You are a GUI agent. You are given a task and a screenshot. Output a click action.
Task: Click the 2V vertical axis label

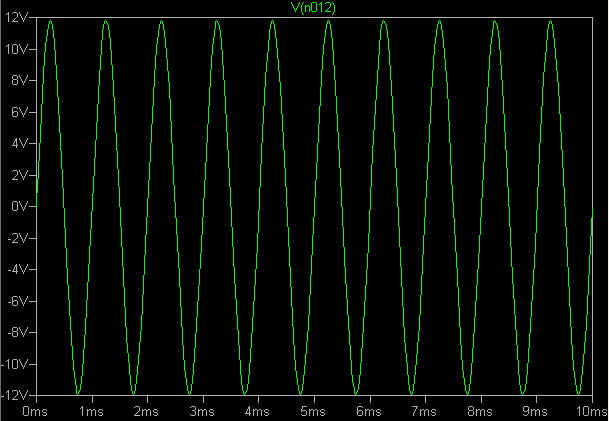pyautogui.click(x=20, y=175)
